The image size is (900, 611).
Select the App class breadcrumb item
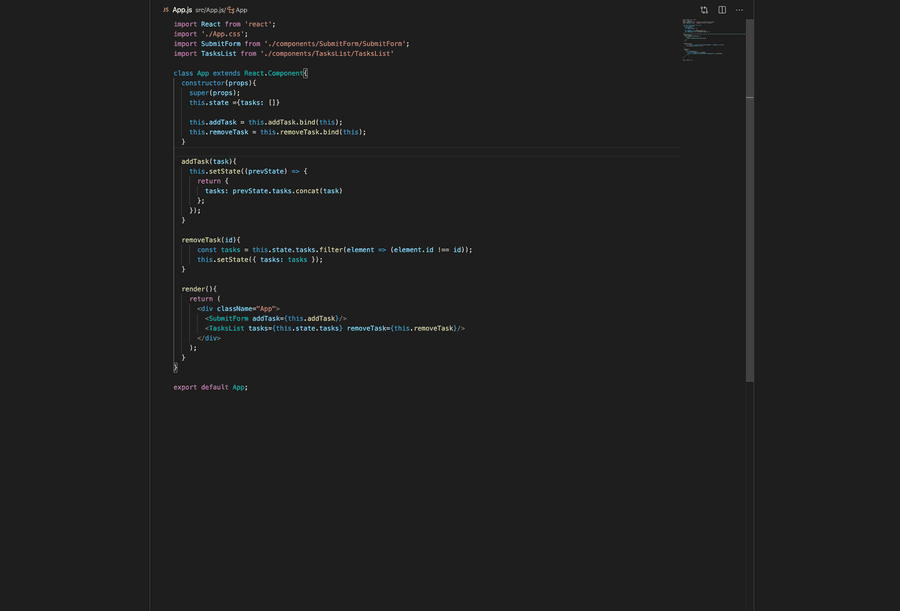pos(242,10)
